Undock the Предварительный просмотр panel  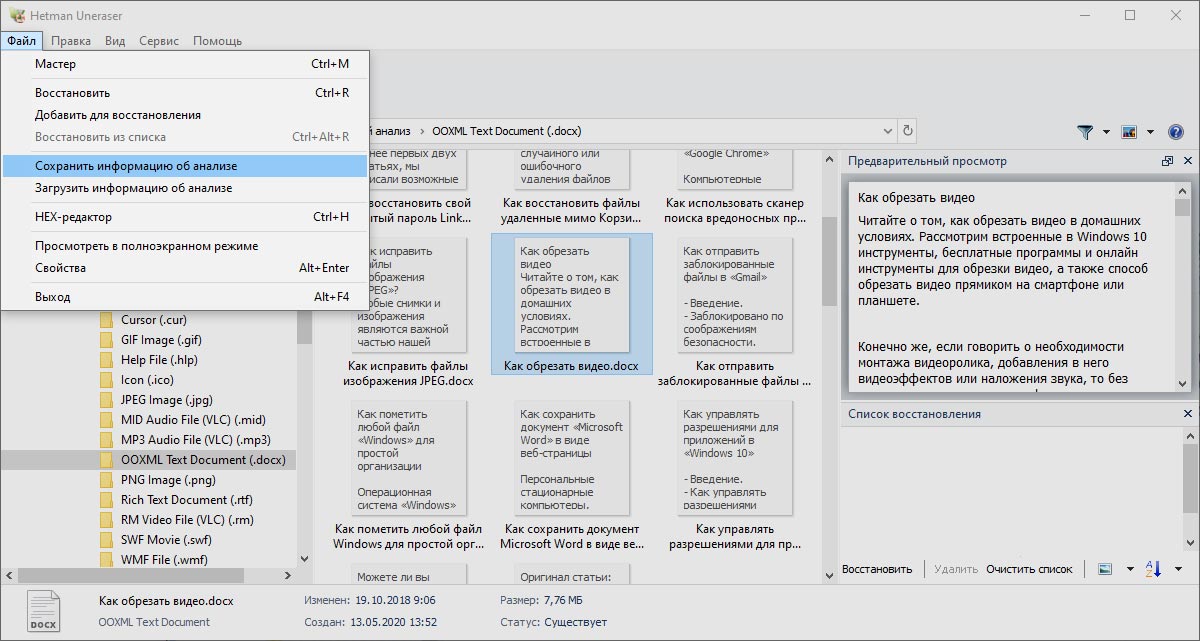pyautogui.click(x=1167, y=161)
